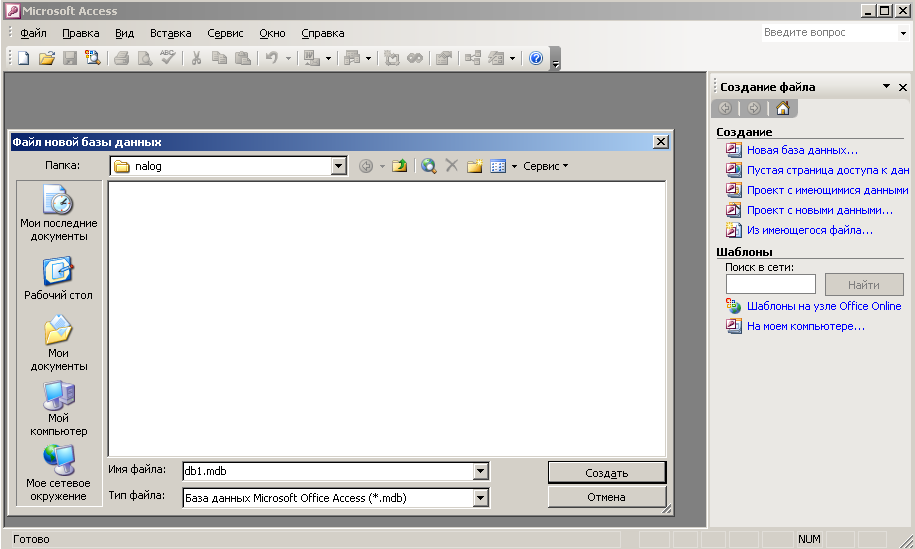Open the task pane title dropdown

(x=886, y=86)
